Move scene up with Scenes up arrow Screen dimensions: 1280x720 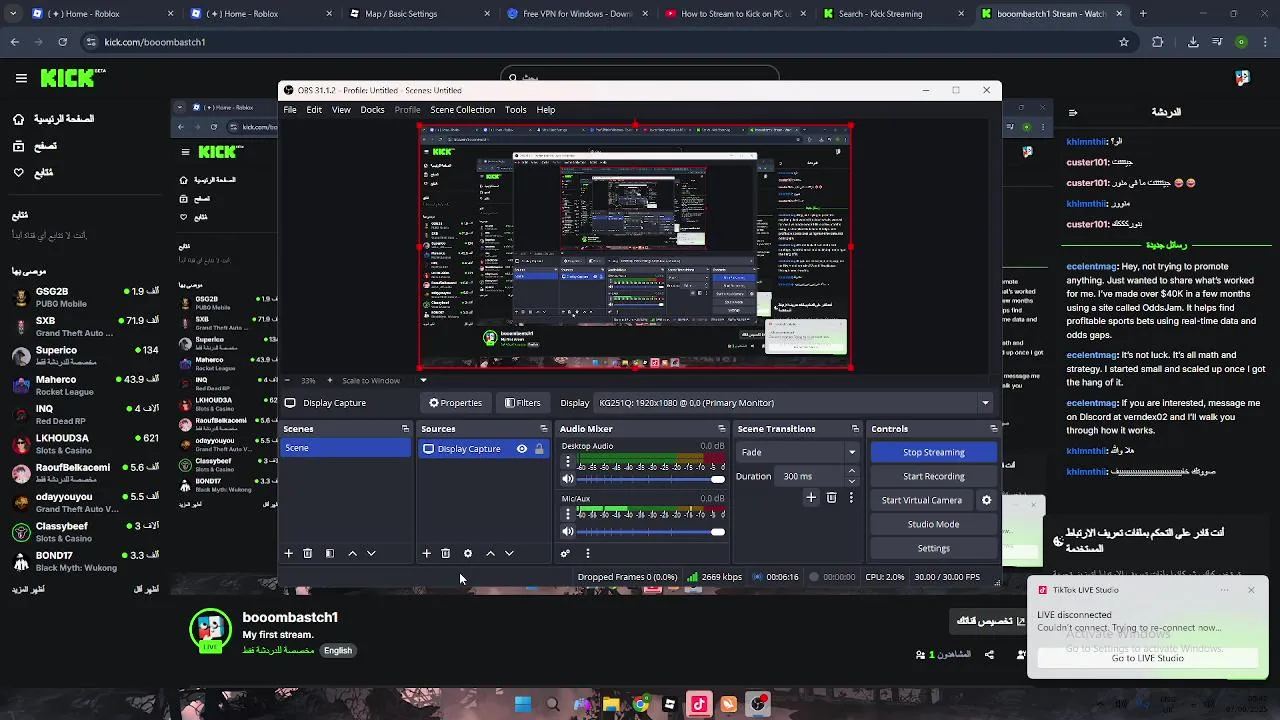coord(352,553)
